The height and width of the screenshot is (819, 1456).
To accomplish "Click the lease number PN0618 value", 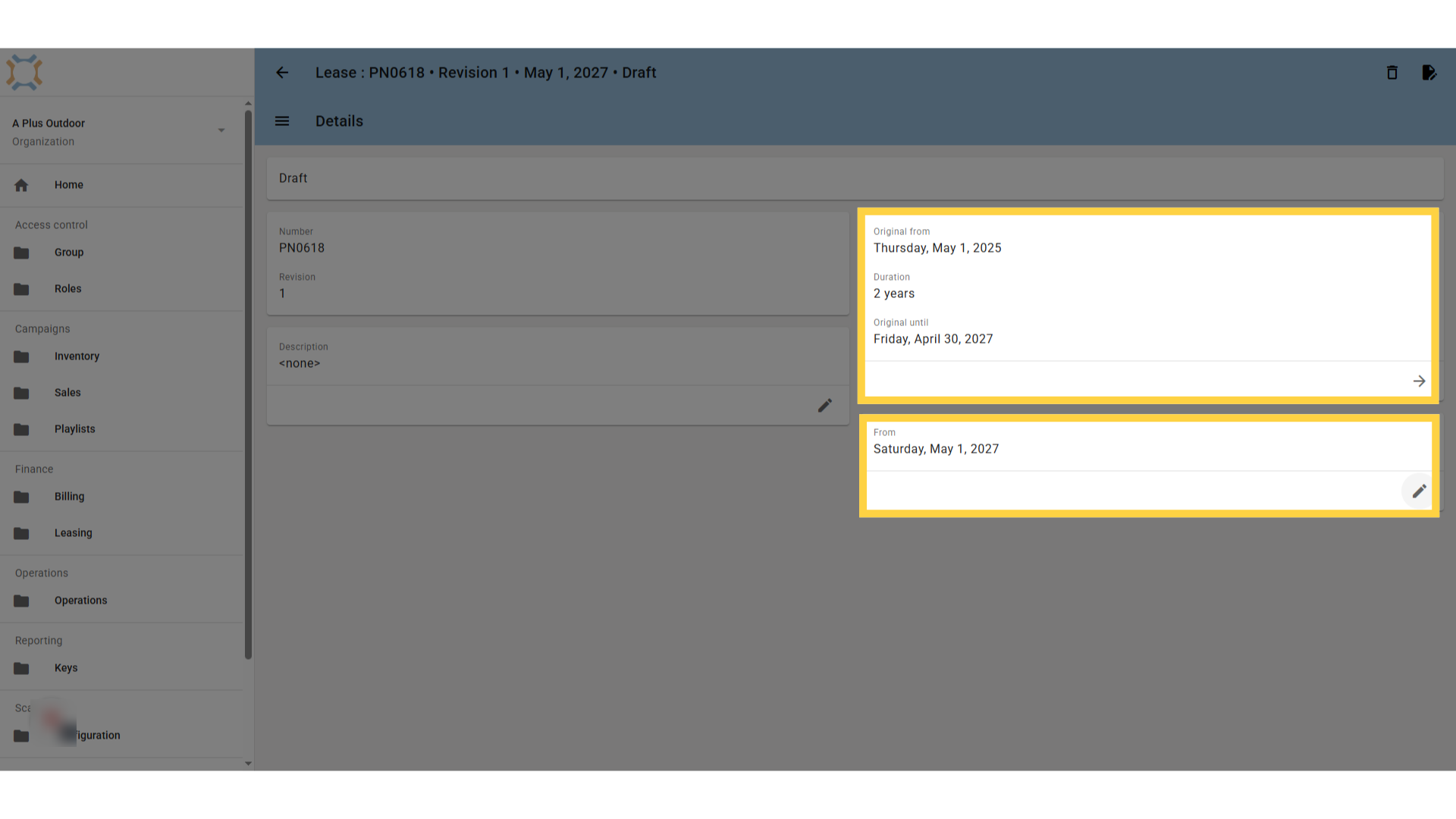I will [x=302, y=248].
